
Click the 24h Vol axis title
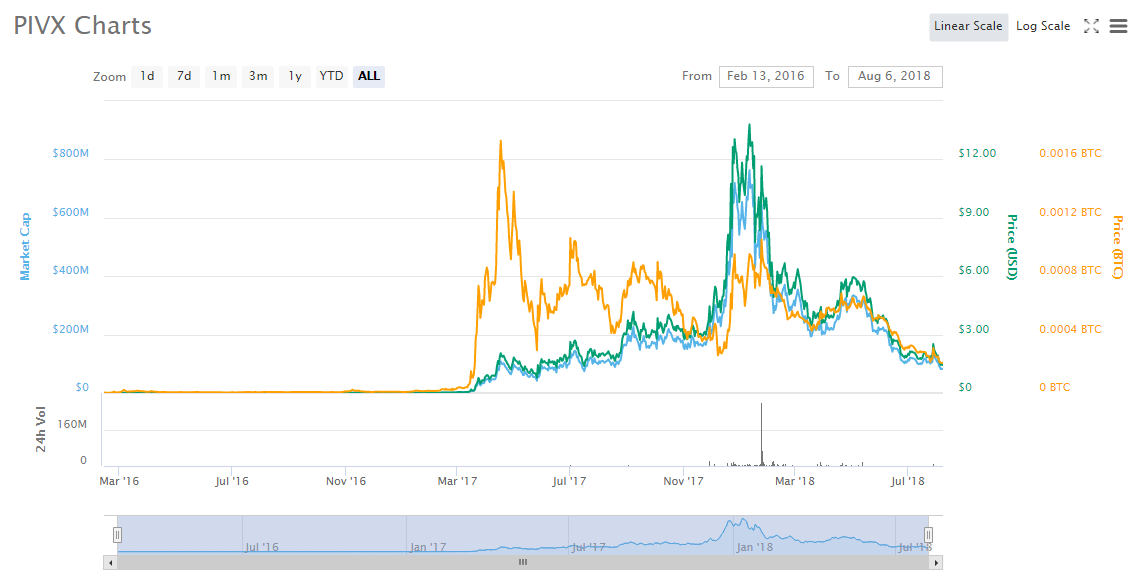coord(41,429)
